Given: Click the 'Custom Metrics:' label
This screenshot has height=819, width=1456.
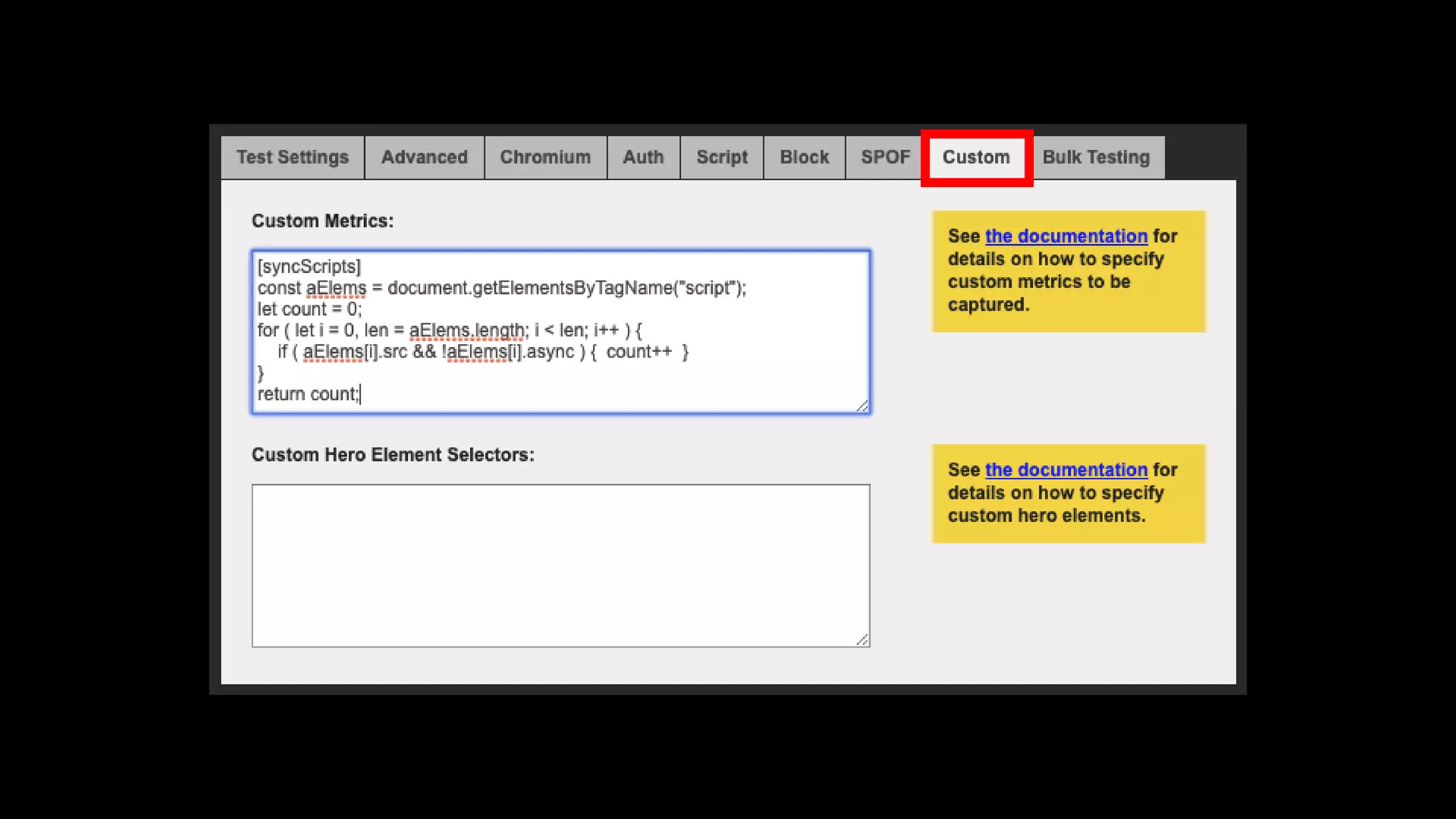Looking at the screenshot, I should [x=322, y=221].
